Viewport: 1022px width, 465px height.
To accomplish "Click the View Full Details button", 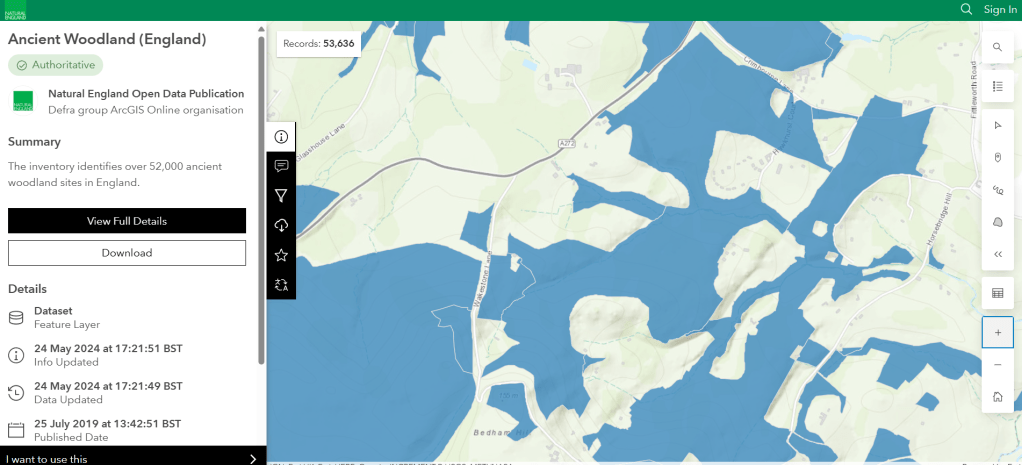I will click(x=127, y=221).
